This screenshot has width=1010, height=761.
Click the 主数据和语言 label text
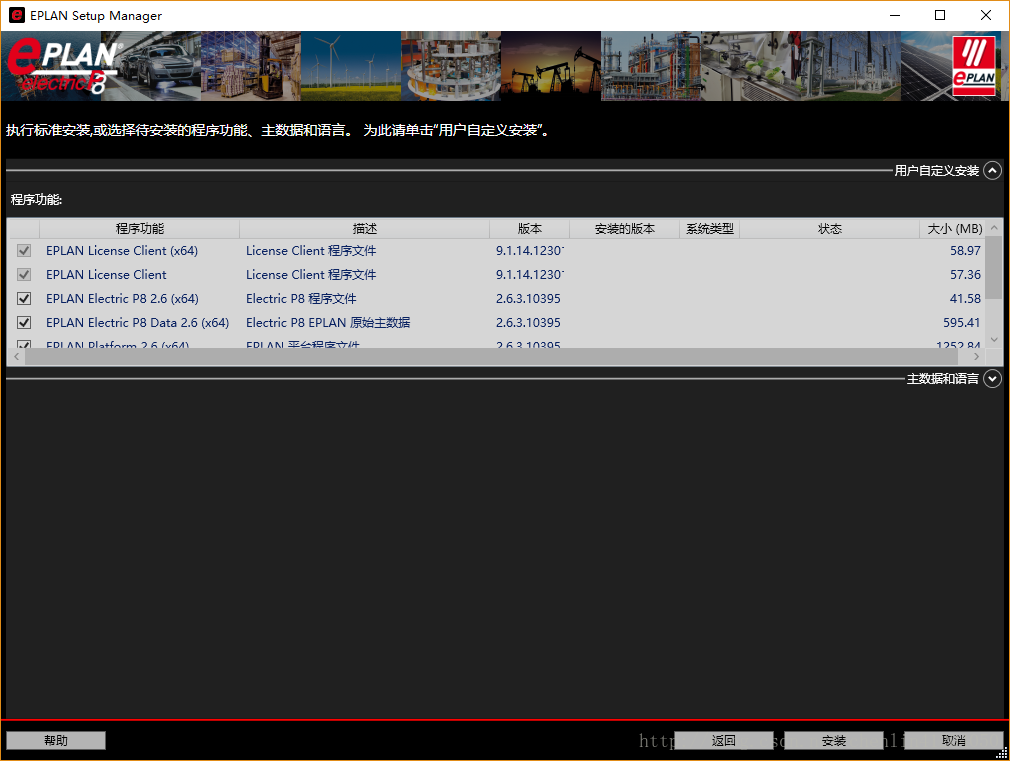click(942, 379)
